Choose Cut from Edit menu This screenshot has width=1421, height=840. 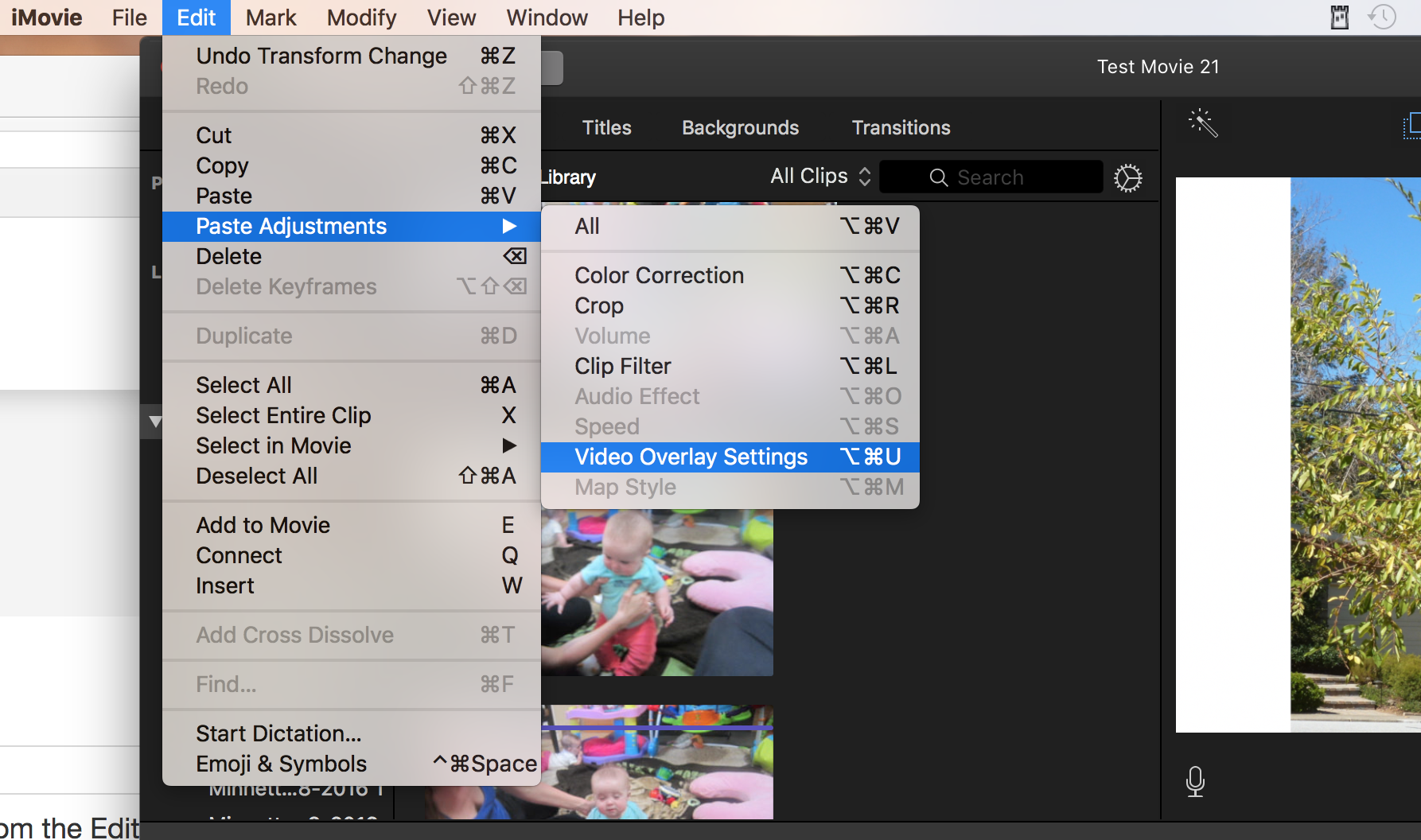pos(352,135)
